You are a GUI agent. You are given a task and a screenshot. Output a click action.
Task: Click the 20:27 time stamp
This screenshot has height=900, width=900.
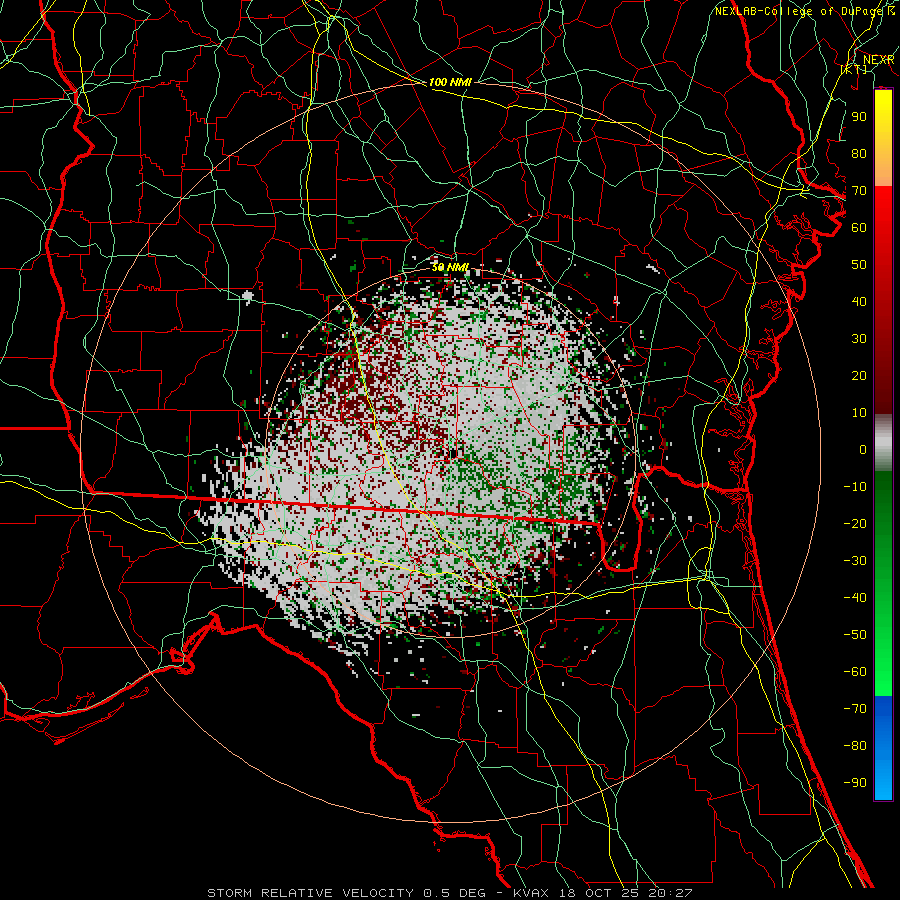tap(670, 893)
